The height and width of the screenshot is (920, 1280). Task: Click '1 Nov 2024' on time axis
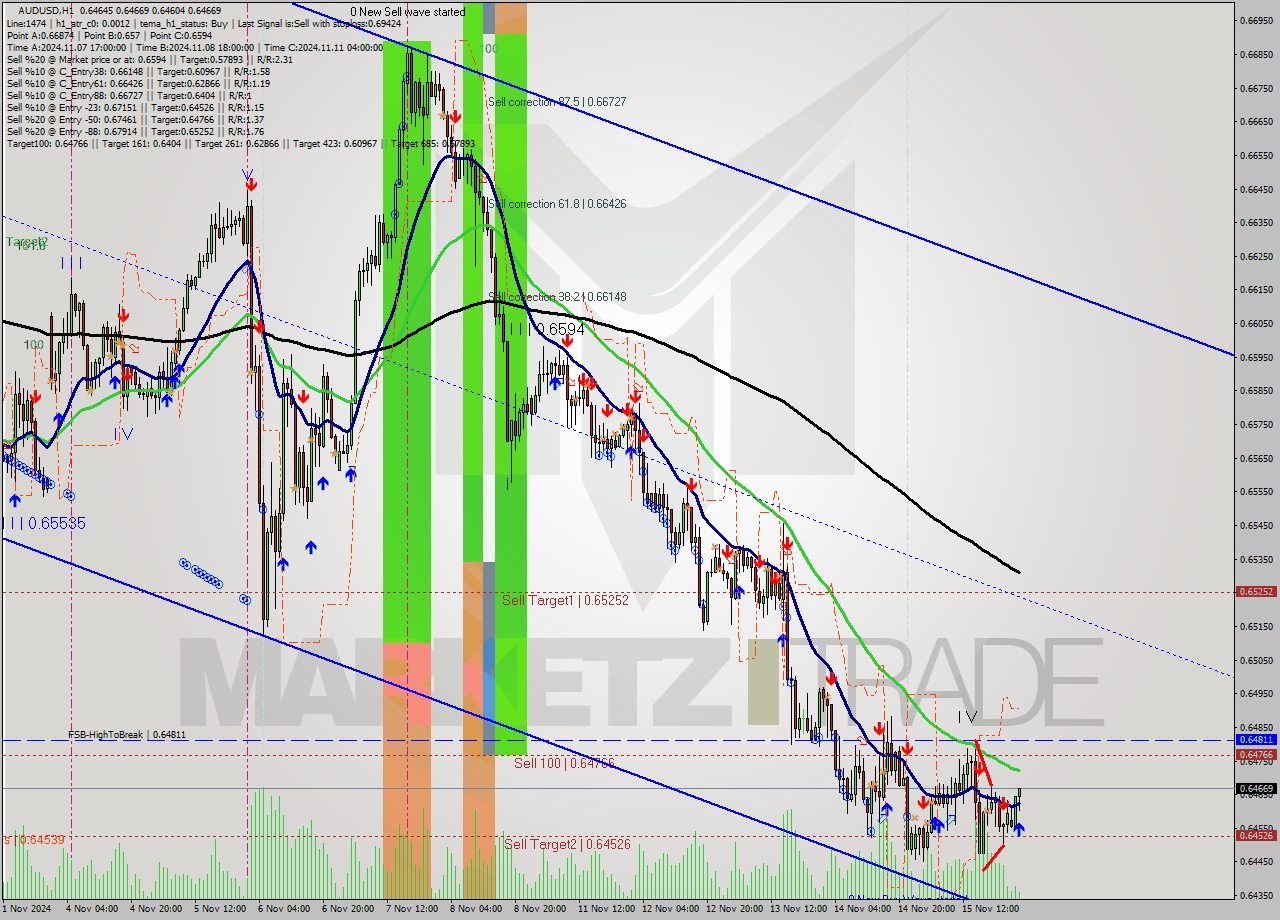coord(24,909)
